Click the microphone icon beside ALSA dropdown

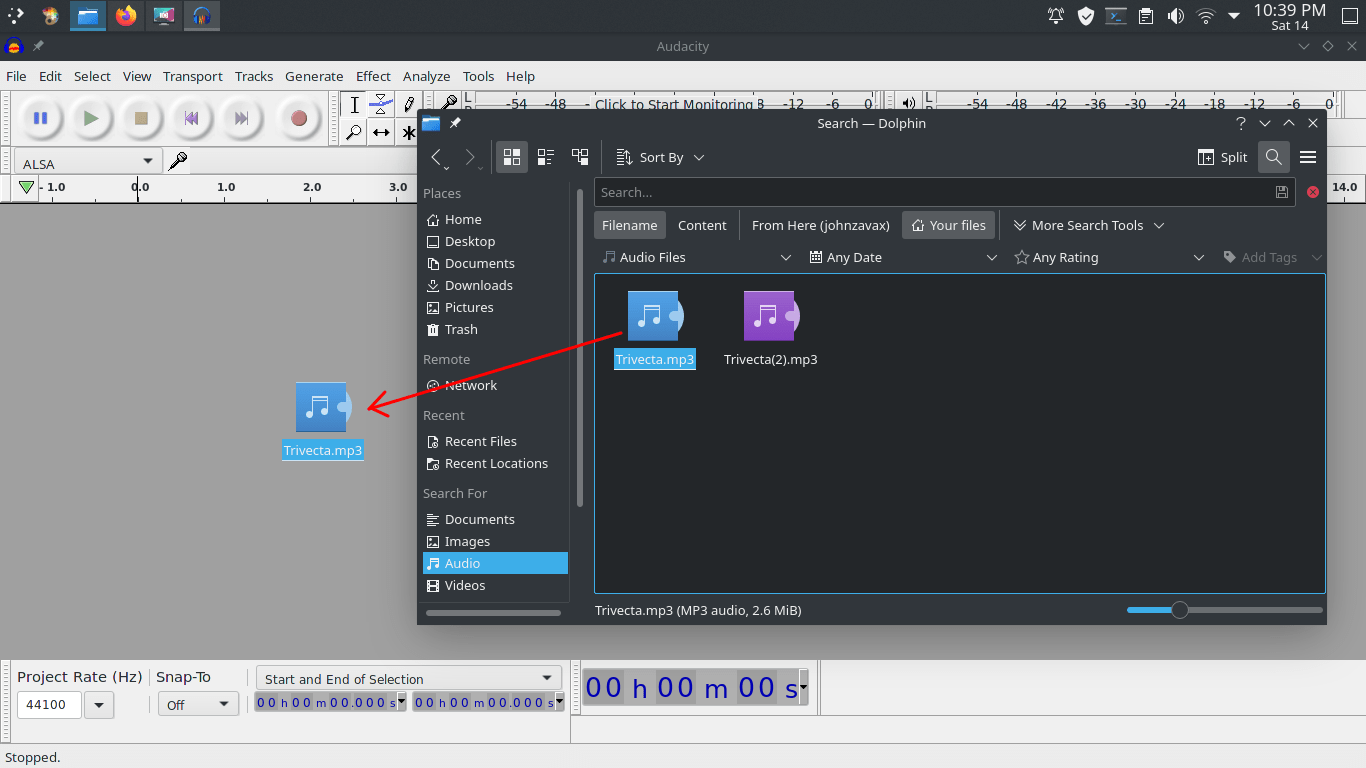pyautogui.click(x=178, y=161)
